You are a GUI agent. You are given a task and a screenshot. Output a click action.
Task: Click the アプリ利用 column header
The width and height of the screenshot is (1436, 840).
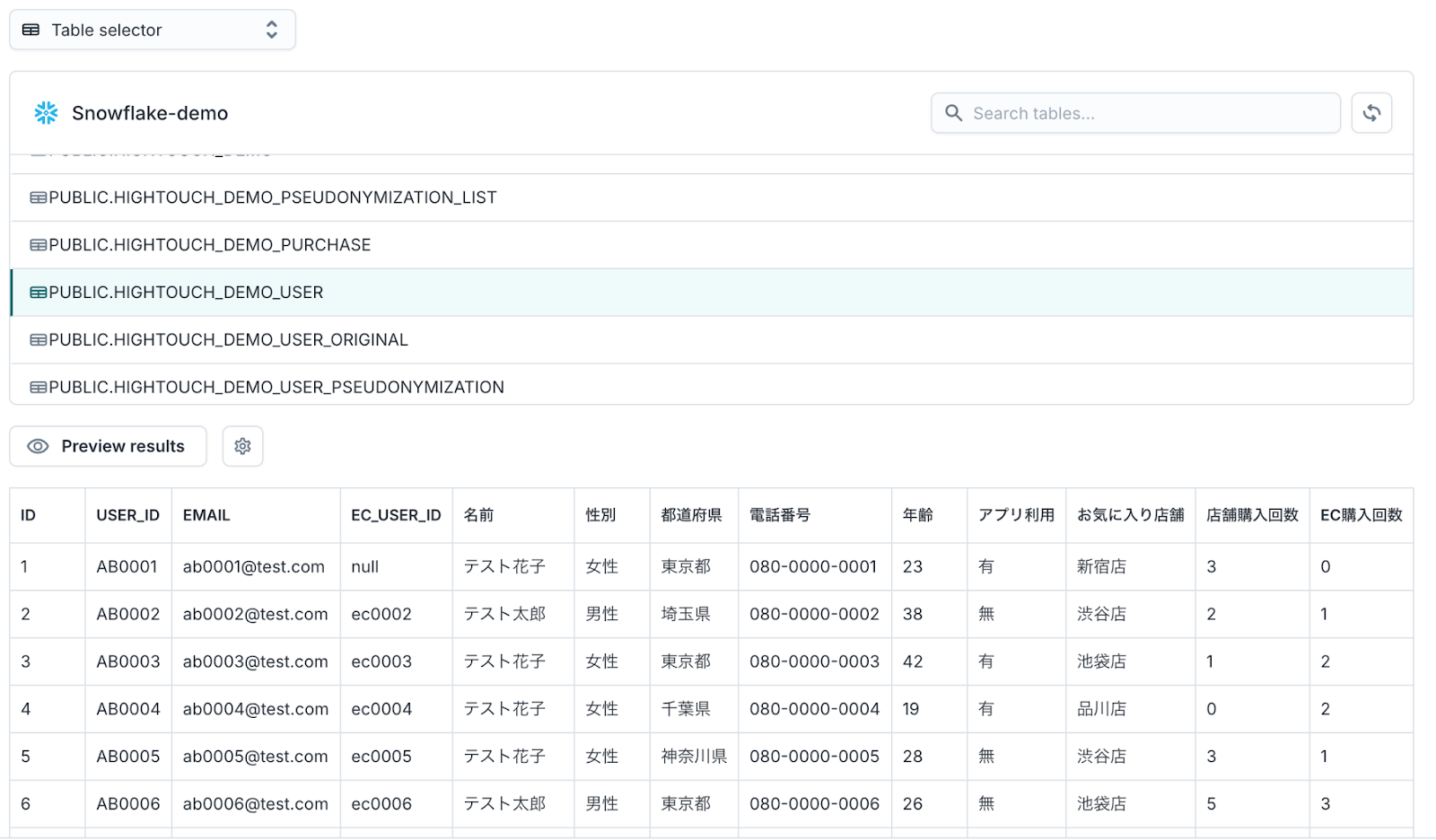click(x=1016, y=515)
